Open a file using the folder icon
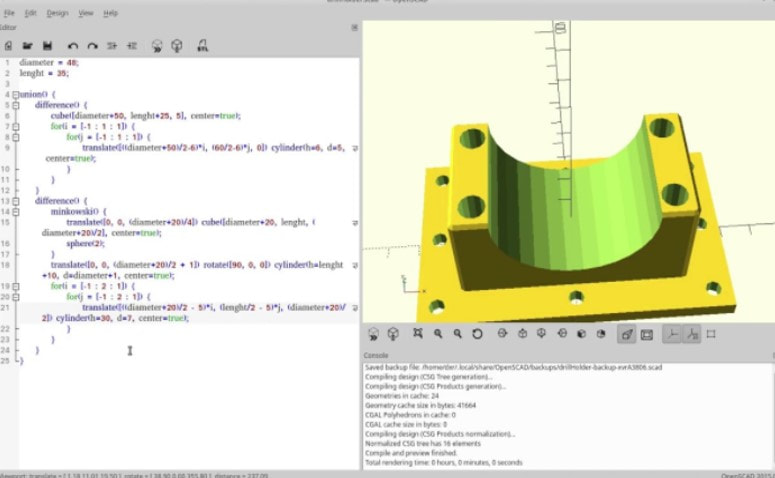The height and width of the screenshot is (478, 775). pos(28,45)
